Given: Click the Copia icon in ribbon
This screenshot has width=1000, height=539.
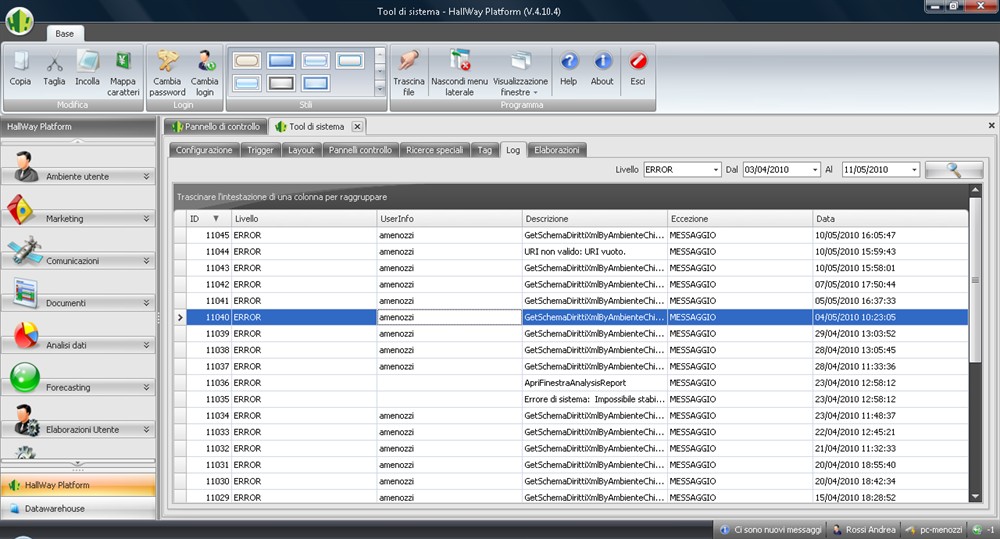Looking at the screenshot, I should (x=20, y=62).
